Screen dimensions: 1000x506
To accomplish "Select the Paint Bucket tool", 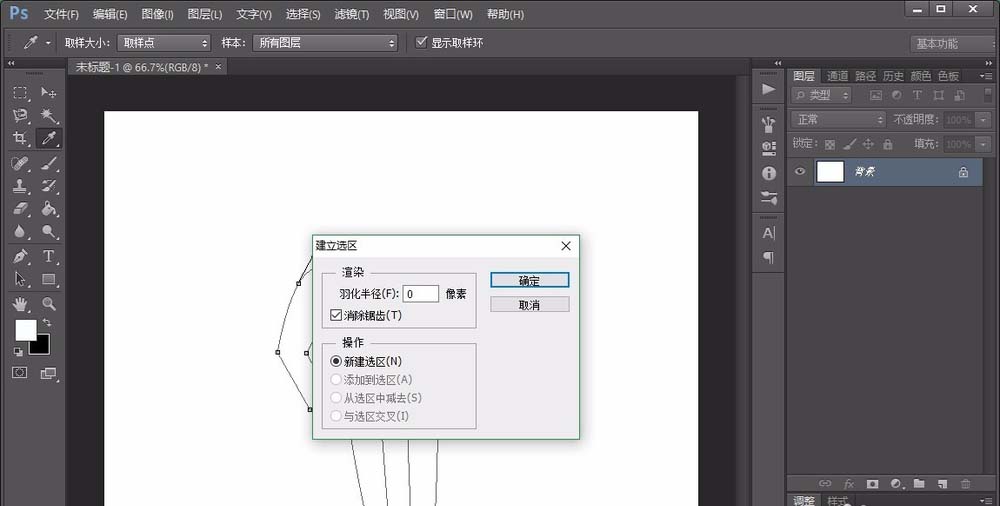I will (x=49, y=209).
